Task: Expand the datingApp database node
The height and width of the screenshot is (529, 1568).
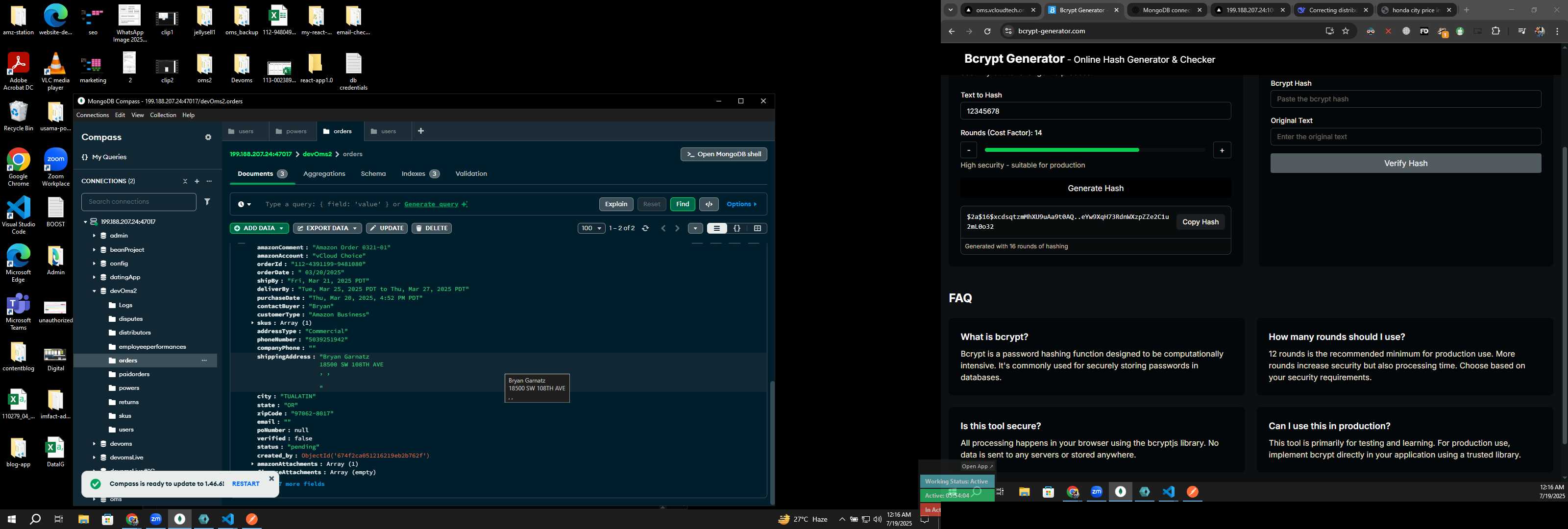Action: 94,277
